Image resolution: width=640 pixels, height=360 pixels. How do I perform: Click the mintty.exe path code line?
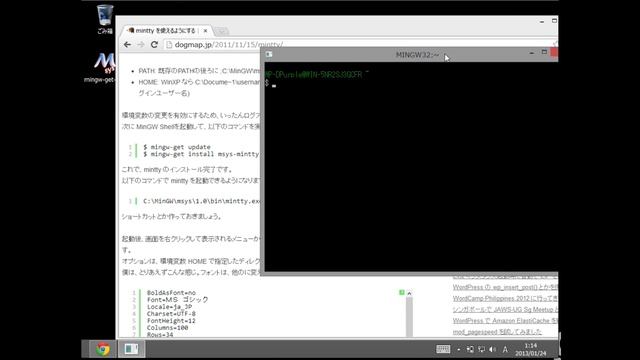[202, 201]
